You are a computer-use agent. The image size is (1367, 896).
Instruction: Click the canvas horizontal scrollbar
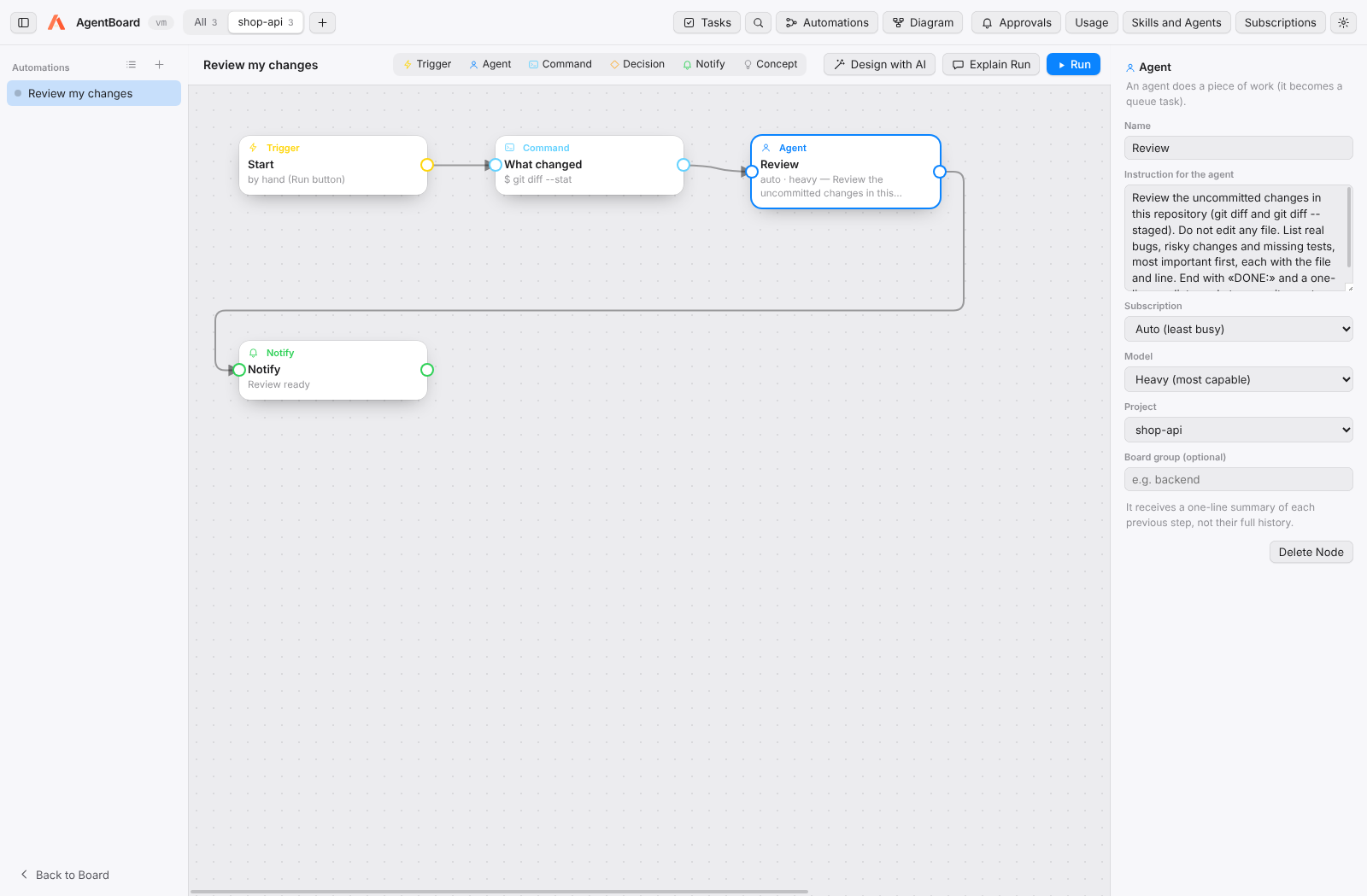pyautogui.click(x=499, y=891)
